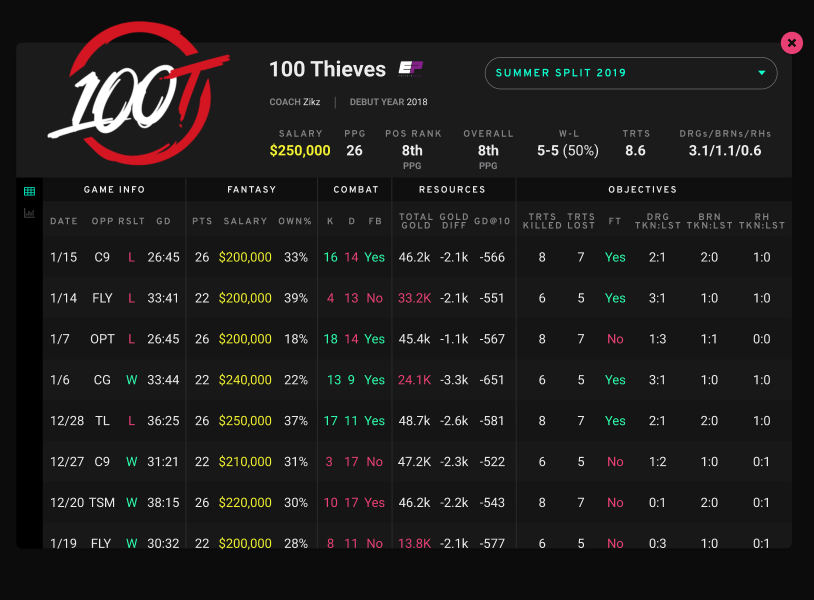Sort by the RSLT column header

[131, 221]
